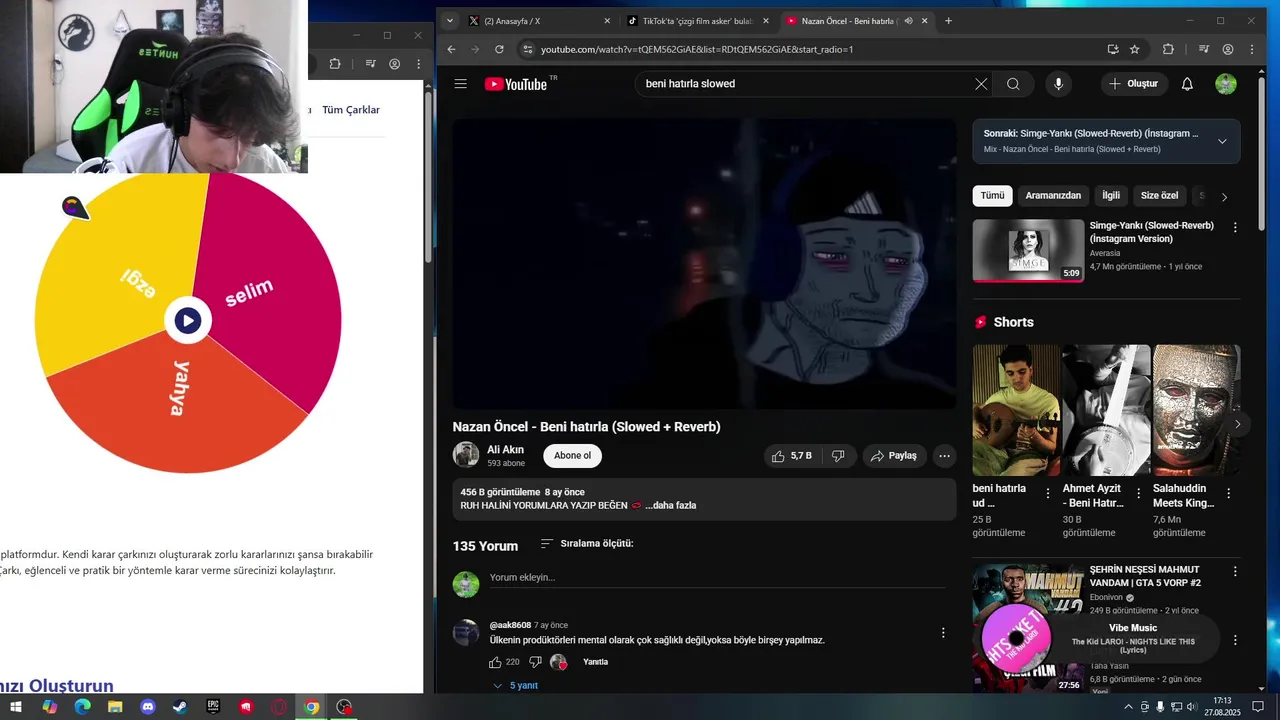Open the site information icon in address bar
This screenshot has height=720, width=1280.
(528, 49)
